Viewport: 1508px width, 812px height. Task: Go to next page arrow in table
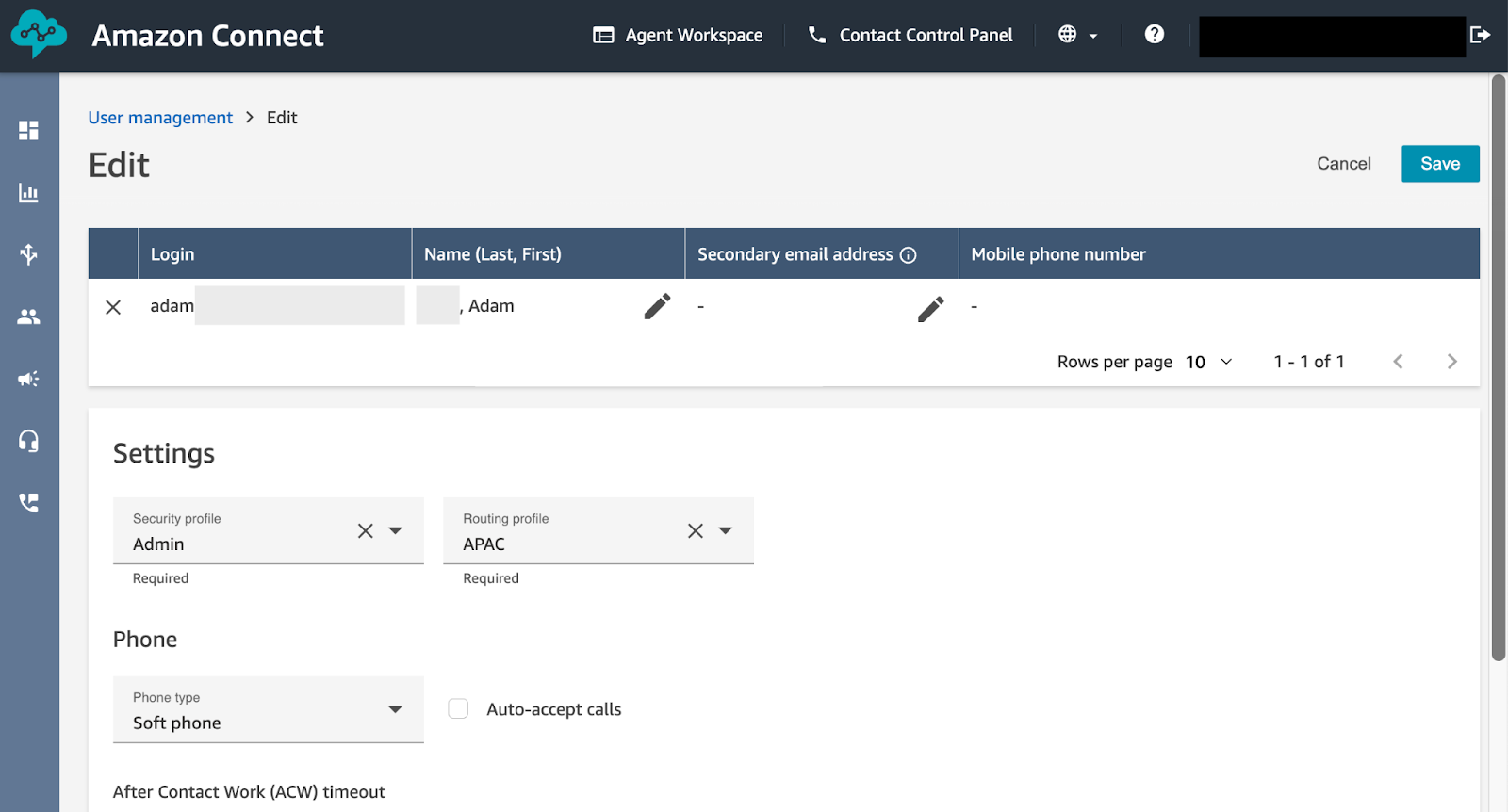pos(1452,362)
